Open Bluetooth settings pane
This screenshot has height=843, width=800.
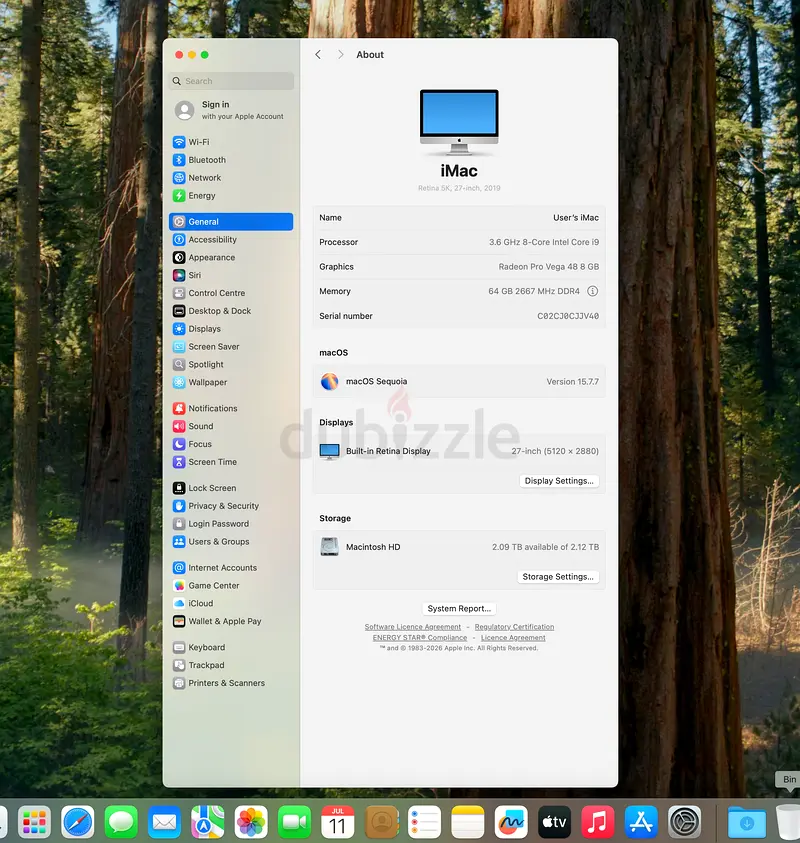coord(231,160)
